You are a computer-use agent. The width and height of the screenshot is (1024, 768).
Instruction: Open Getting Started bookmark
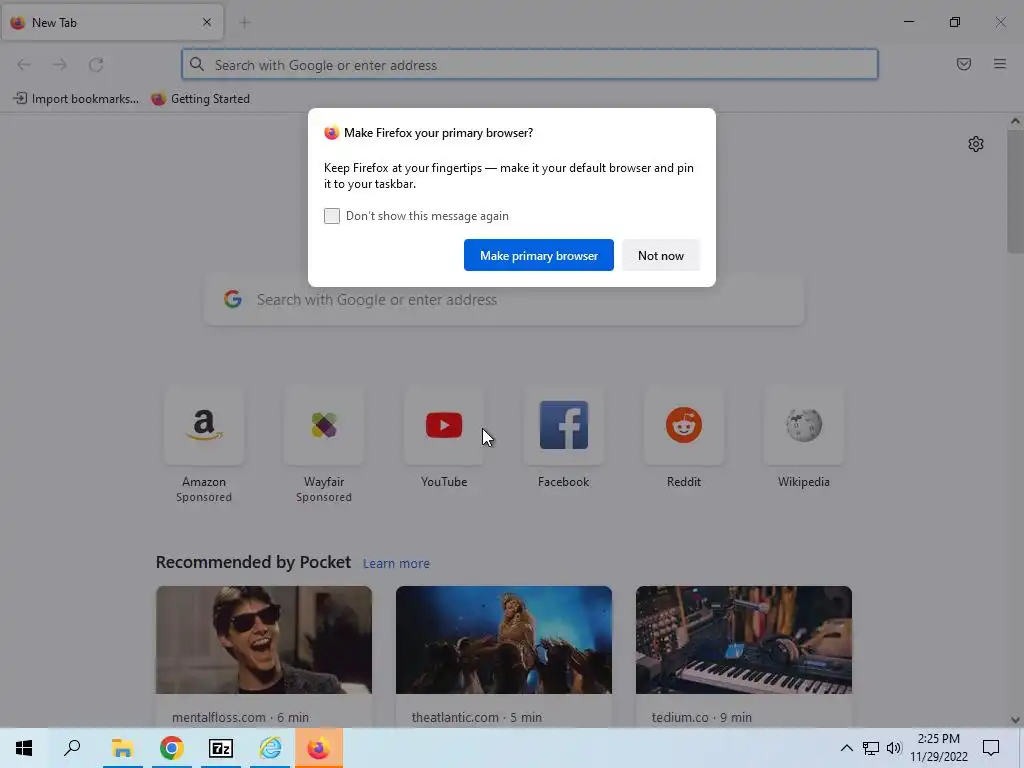click(200, 99)
